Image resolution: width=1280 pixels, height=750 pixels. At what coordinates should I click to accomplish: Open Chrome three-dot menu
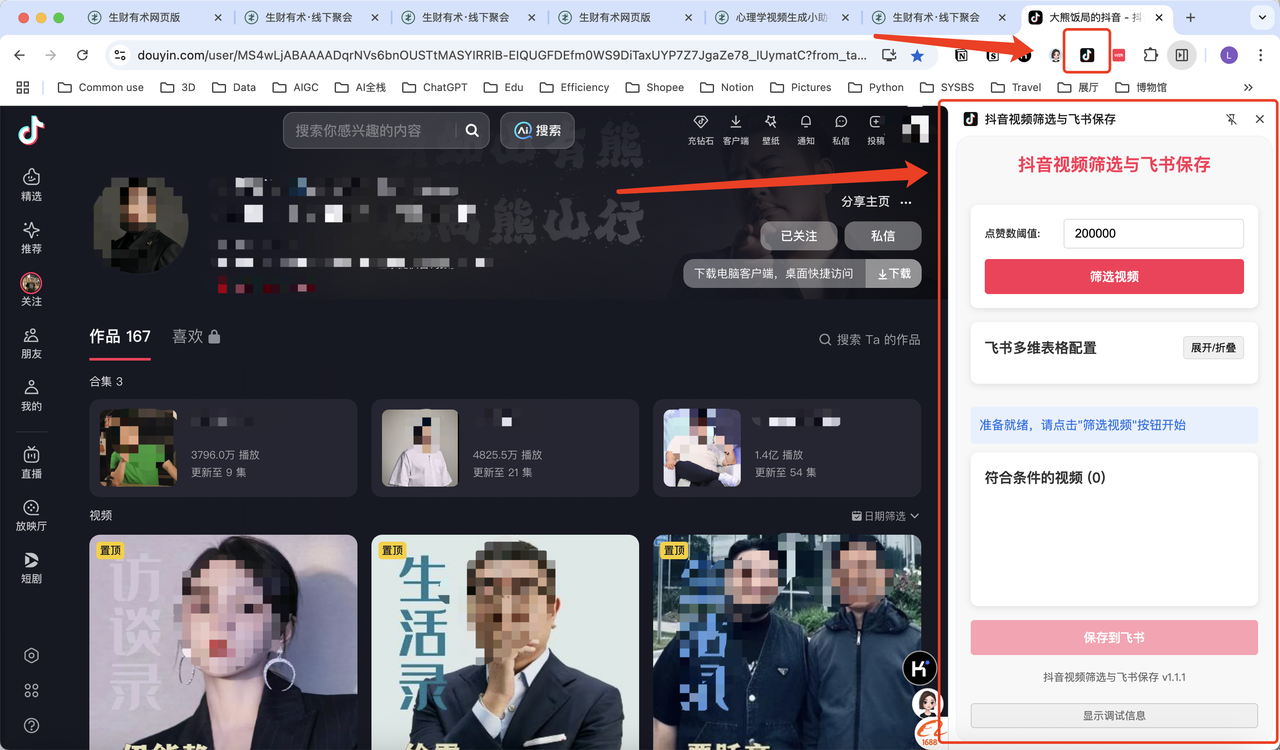click(x=1260, y=56)
